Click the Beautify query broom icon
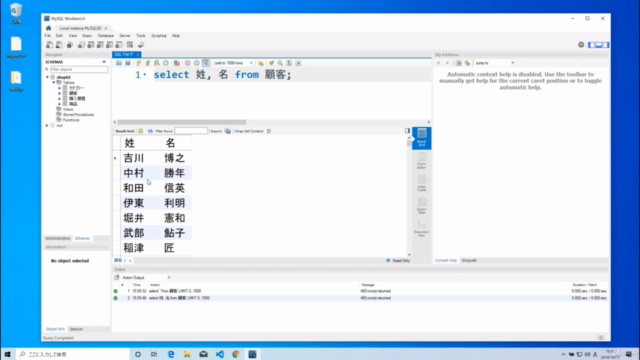 coord(271,63)
